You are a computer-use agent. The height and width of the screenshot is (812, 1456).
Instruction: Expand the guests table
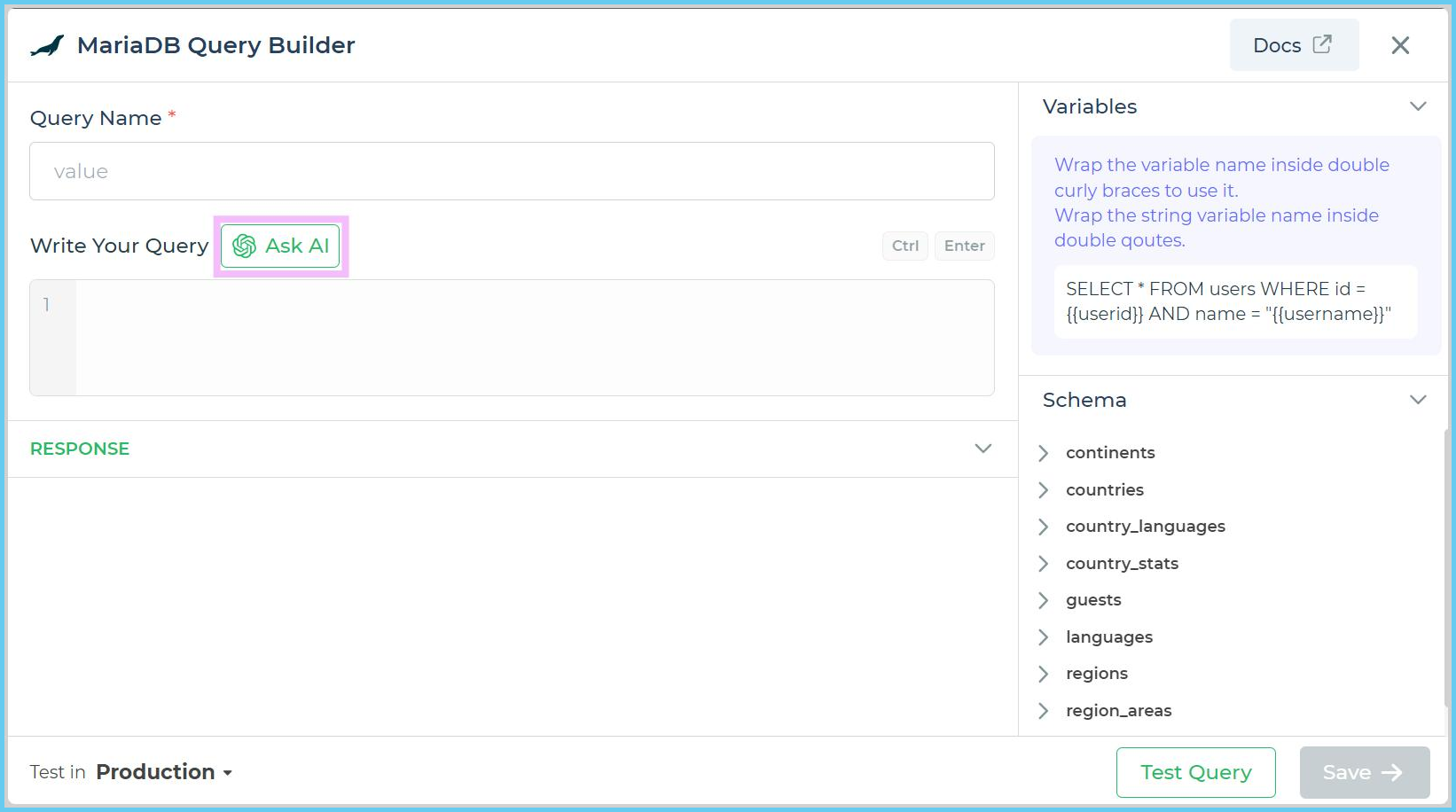click(x=1044, y=600)
